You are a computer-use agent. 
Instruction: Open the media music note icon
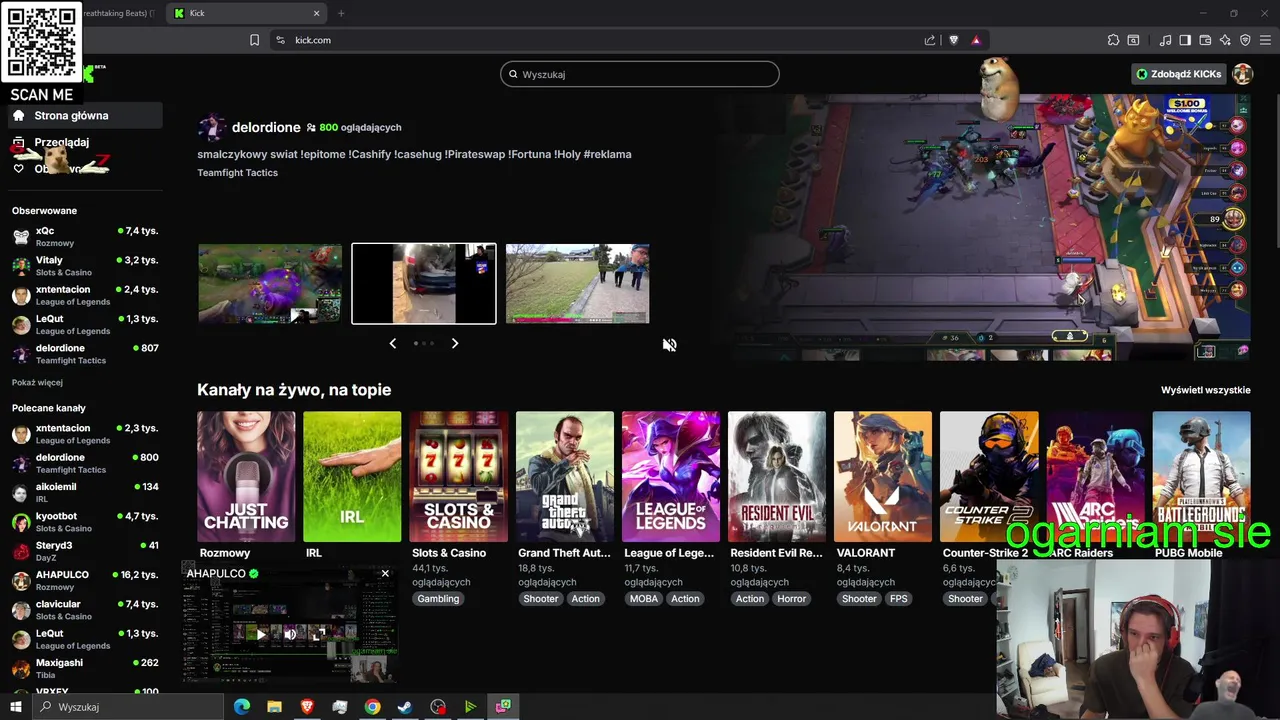point(1165,40)
